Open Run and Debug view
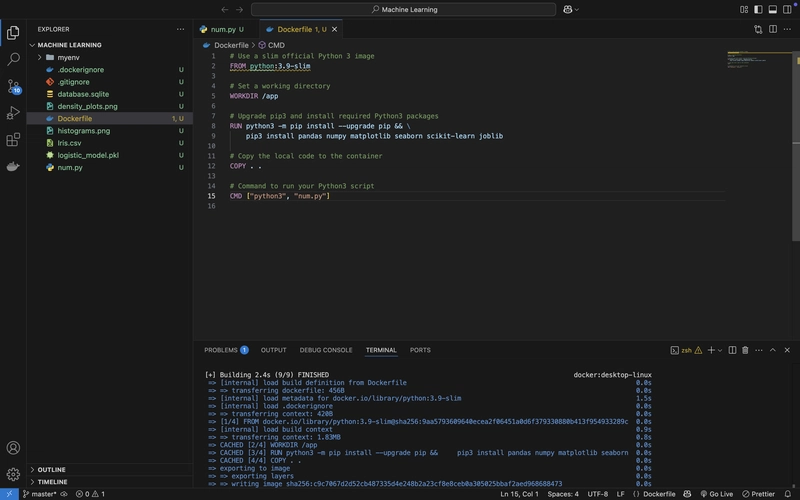This screenshot has height=500, width=800. (x=13, y=113)
